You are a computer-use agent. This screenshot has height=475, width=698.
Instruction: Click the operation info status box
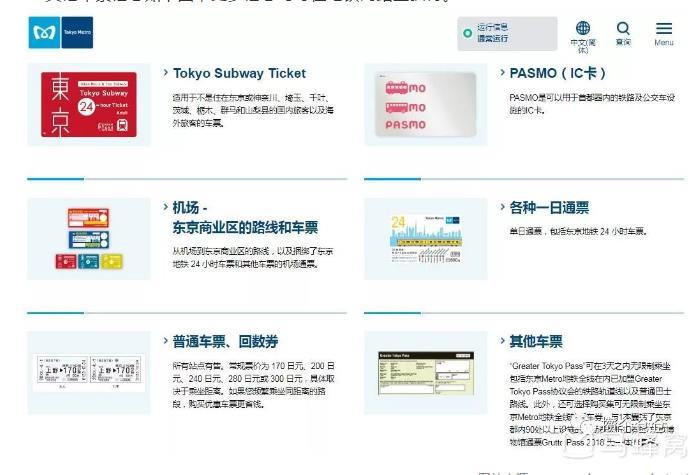[x=507, y=33]
